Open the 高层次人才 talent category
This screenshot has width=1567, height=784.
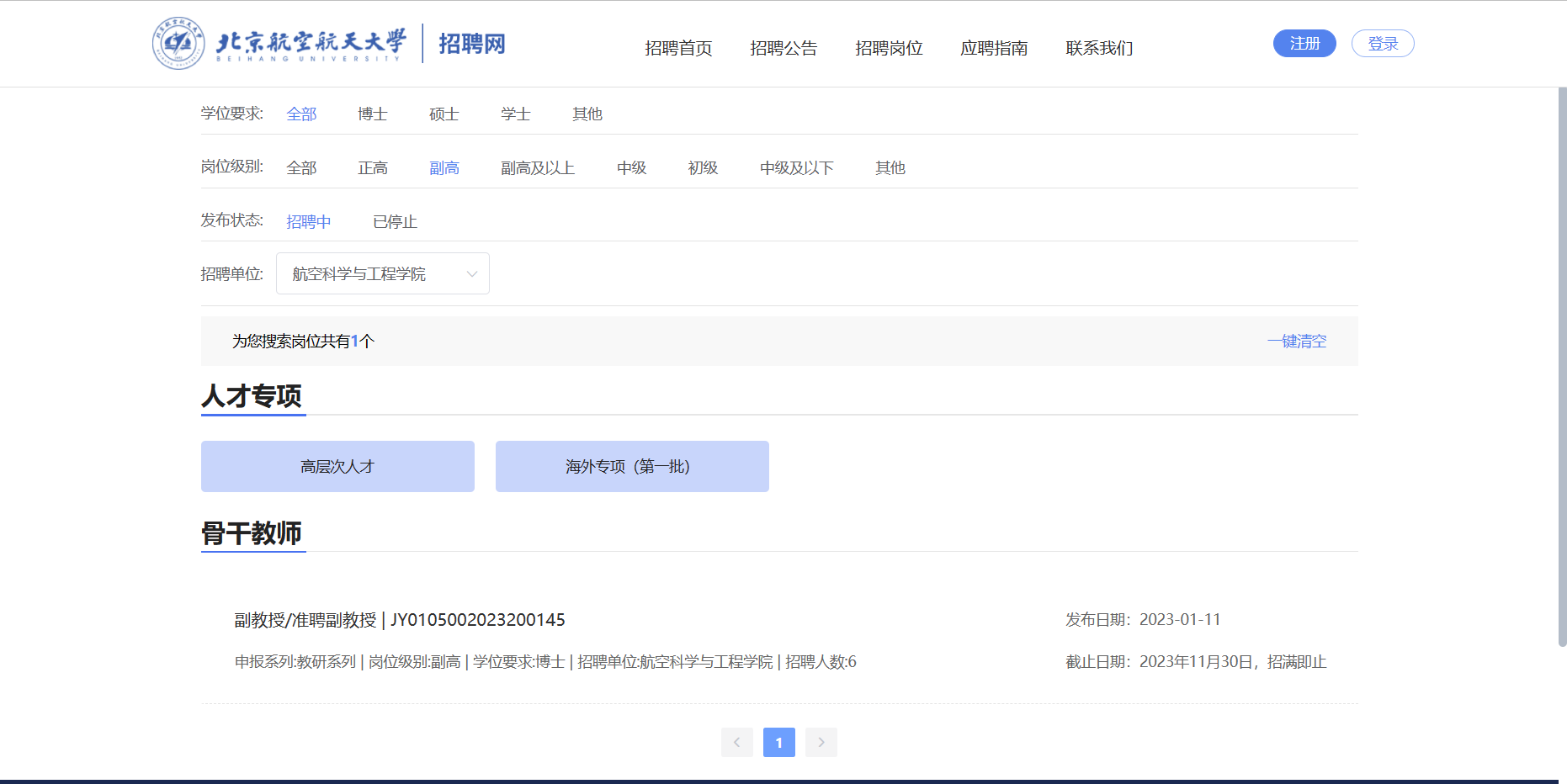337,467
